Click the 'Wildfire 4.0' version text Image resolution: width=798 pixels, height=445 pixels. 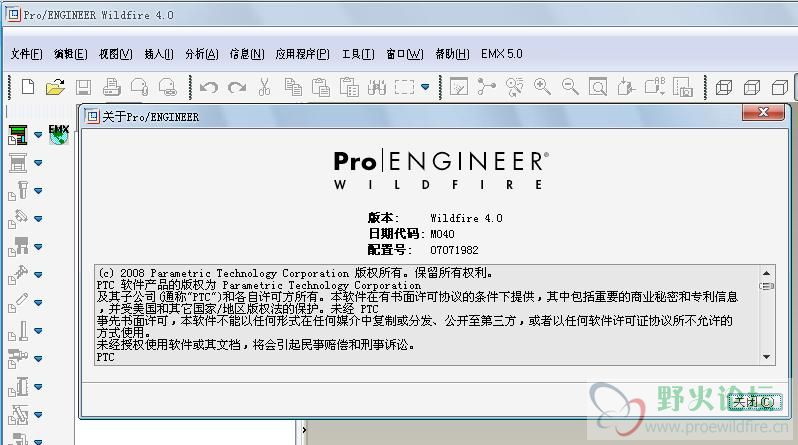click(x=466, y=218)
